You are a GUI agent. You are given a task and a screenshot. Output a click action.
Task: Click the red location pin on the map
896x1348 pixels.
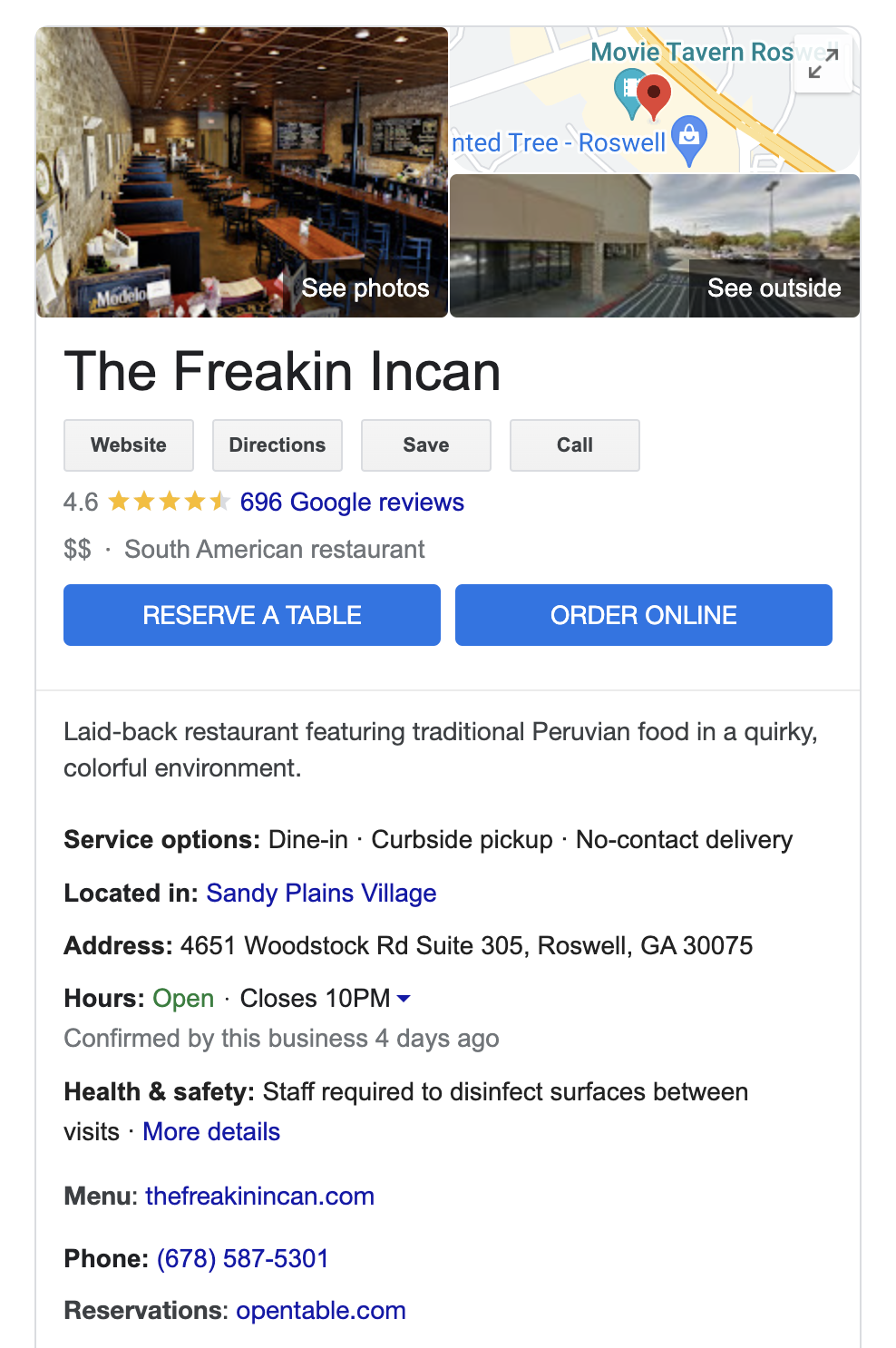653,96
